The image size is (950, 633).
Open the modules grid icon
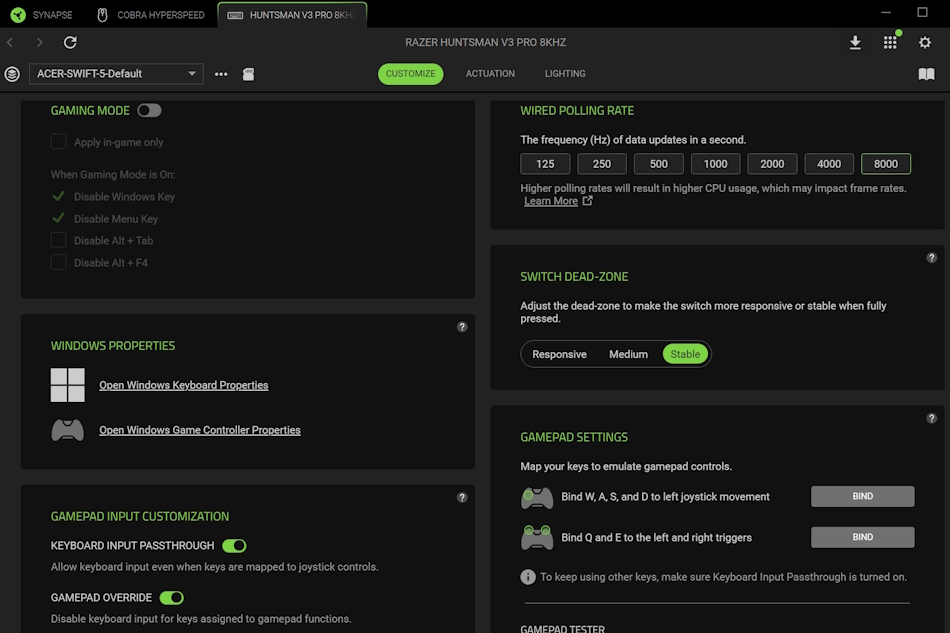(890, 42)
